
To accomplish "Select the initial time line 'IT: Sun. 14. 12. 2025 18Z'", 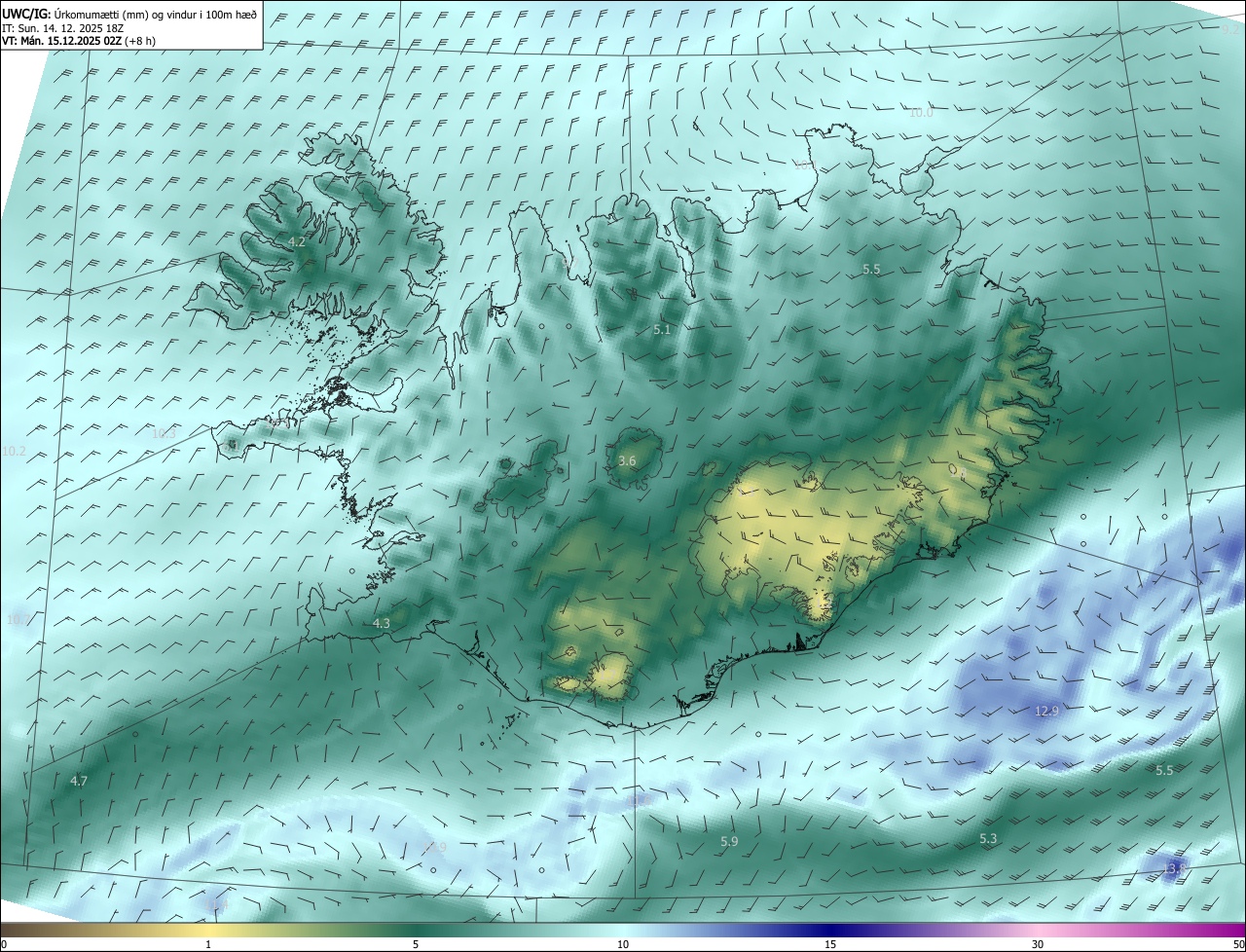I will 61,27.
